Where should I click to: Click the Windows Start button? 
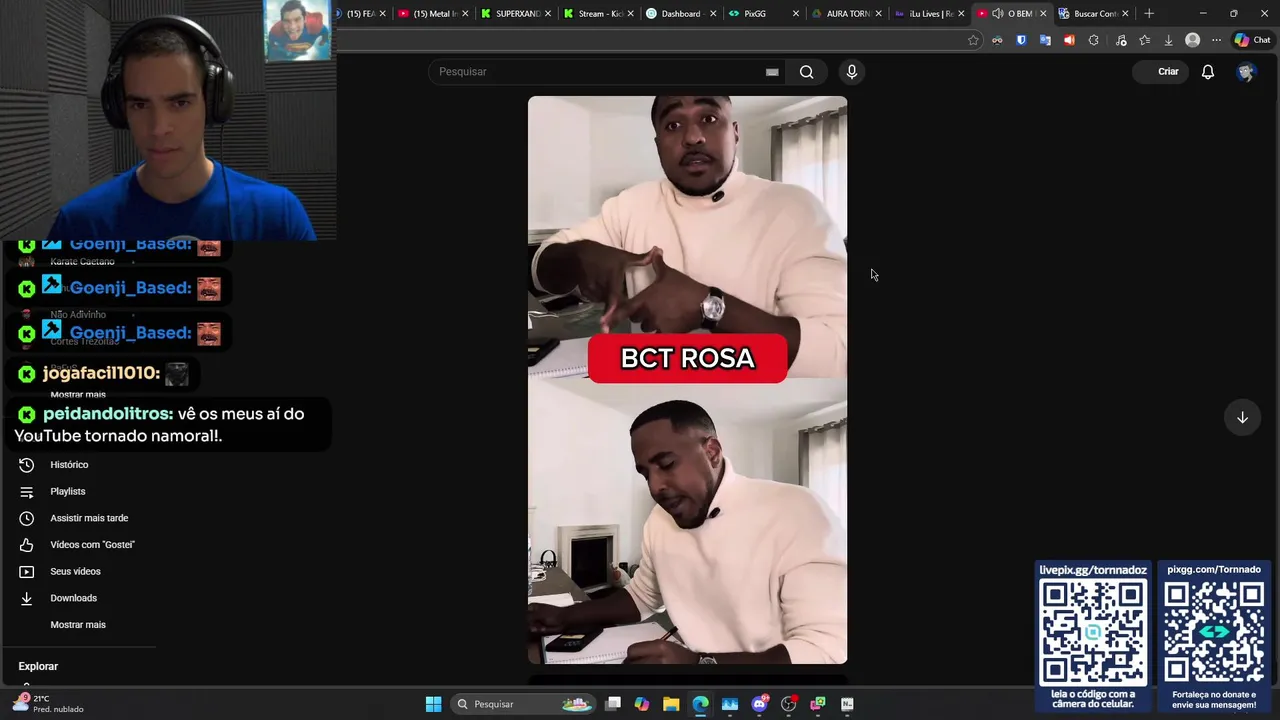pyautogui.click(x=433, y=704)
